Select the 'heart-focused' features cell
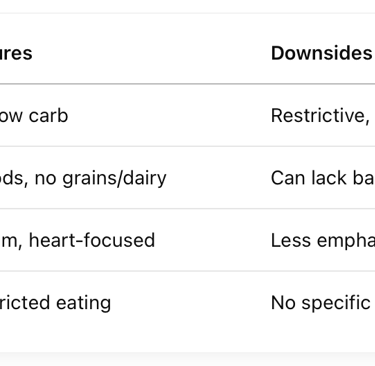This screenshot has height=366, width=375. click(x=77, y=240)
